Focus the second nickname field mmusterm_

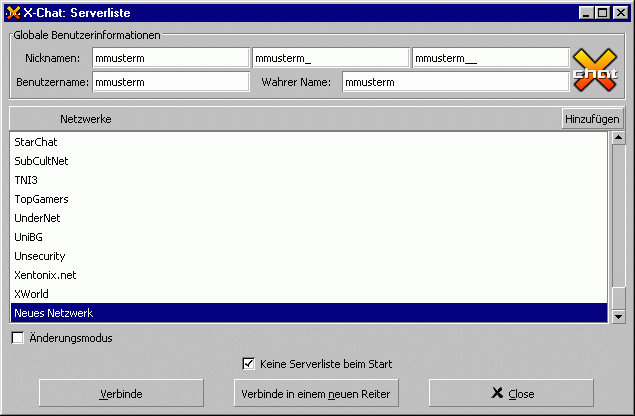coord(330,58)
